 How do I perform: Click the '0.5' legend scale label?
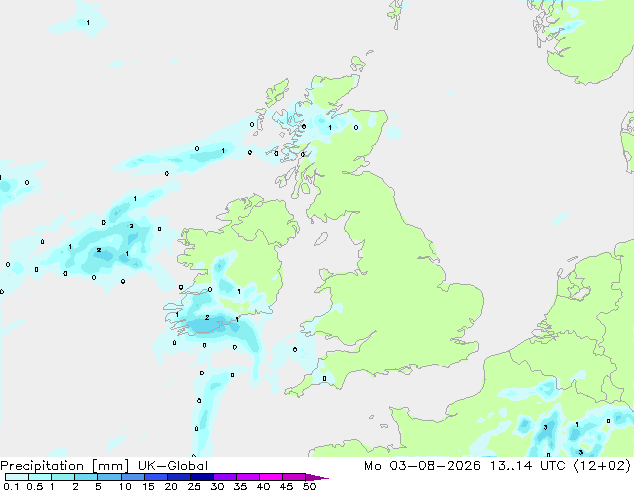tap(35, 486)
